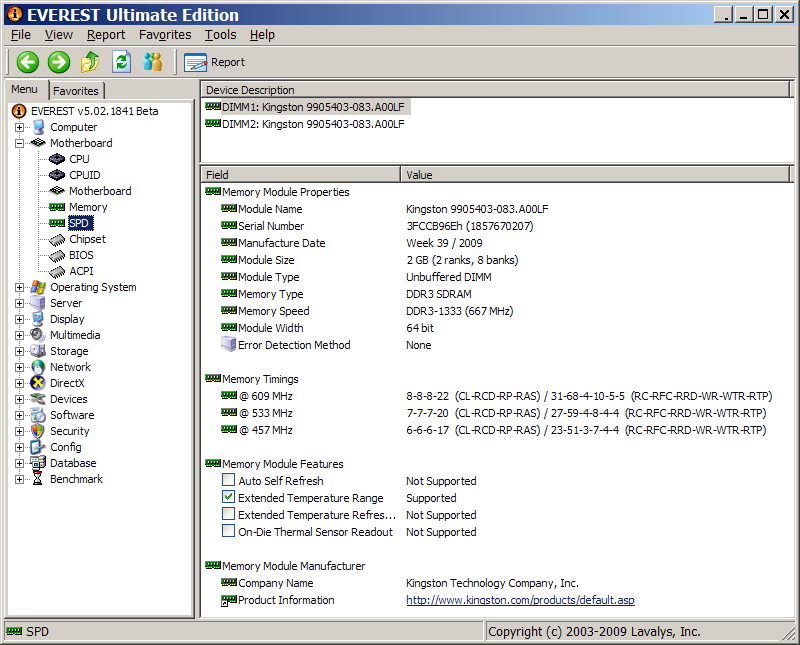Screen dimensions: 800x645
Task: Click the DDR3 SDRAM memory type value
Action: point(439,294)
